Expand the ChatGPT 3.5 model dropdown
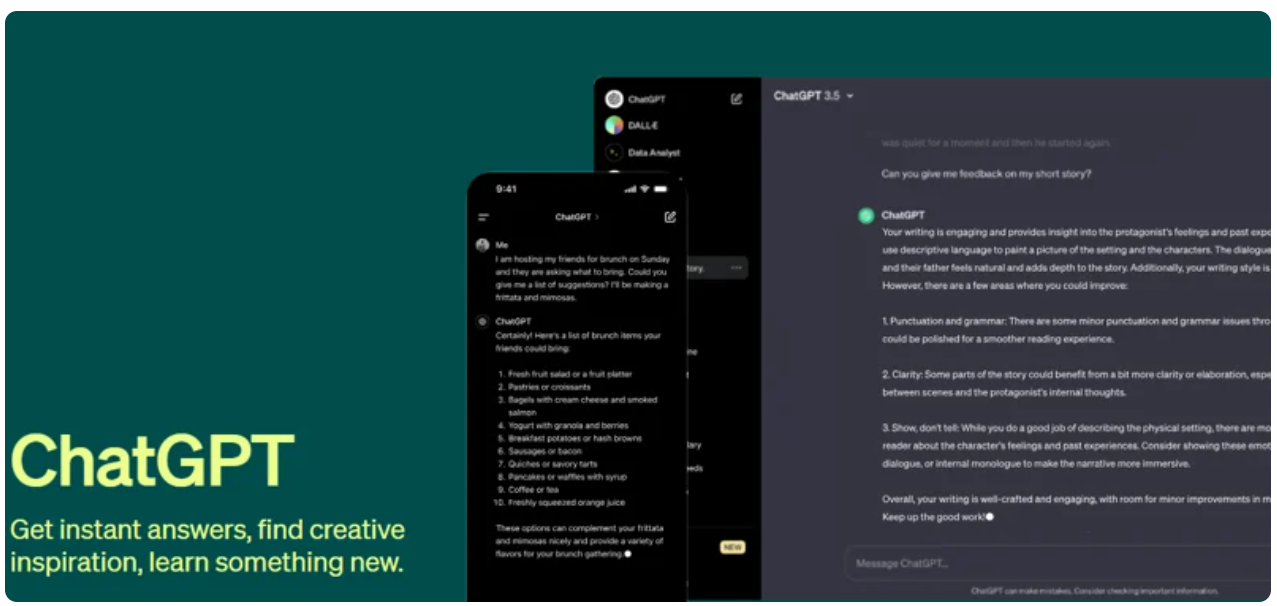Image resolution: width=1277 pixels, height=606 pixels. [850, 96]
